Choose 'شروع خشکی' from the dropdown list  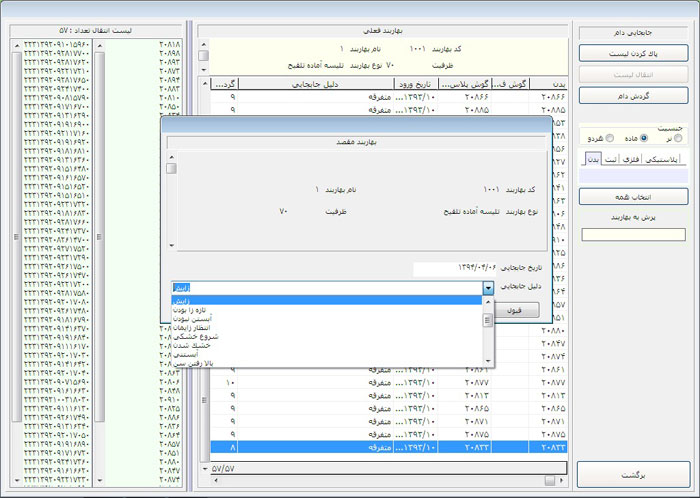pos(327,337)
